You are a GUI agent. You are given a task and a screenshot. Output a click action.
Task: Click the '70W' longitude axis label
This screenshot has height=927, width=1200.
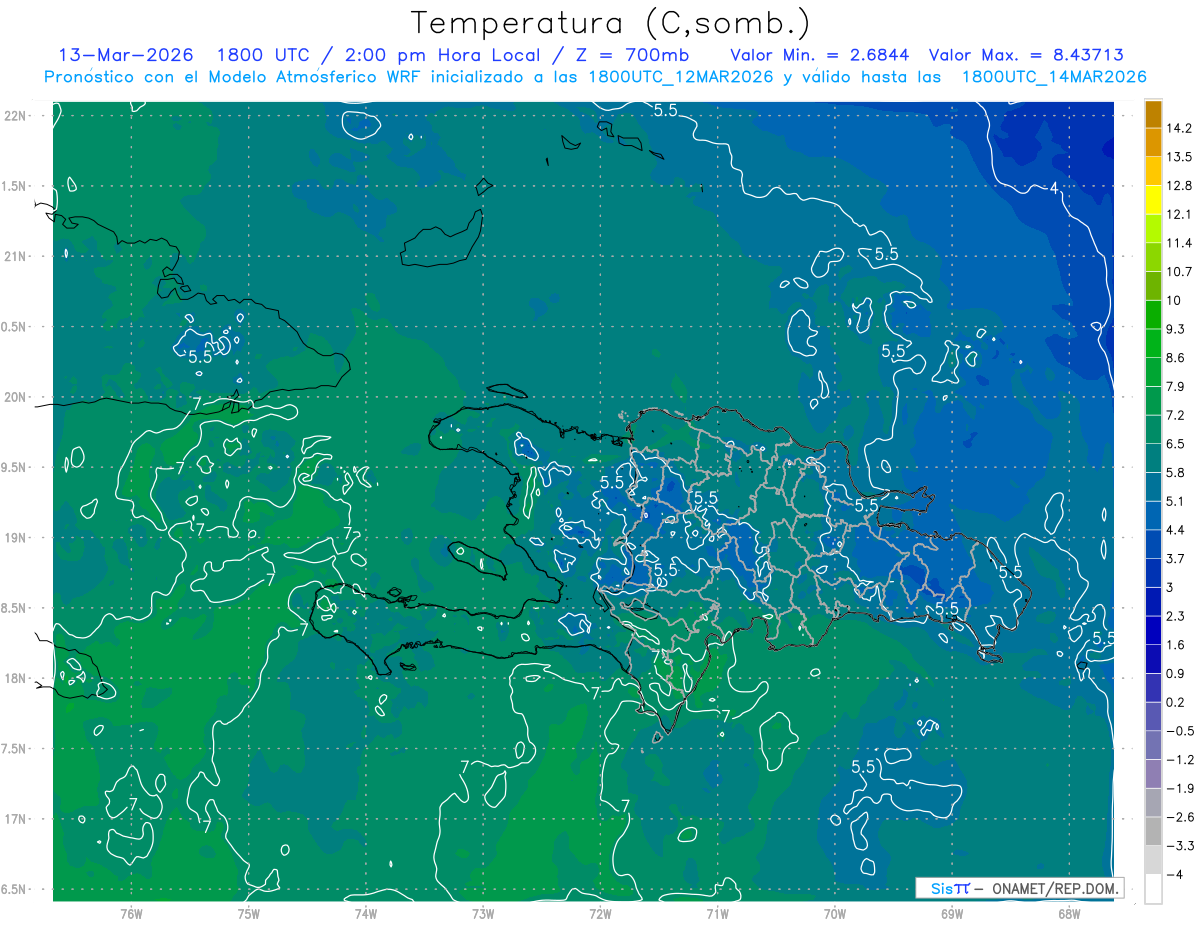(x=834, y=913)
